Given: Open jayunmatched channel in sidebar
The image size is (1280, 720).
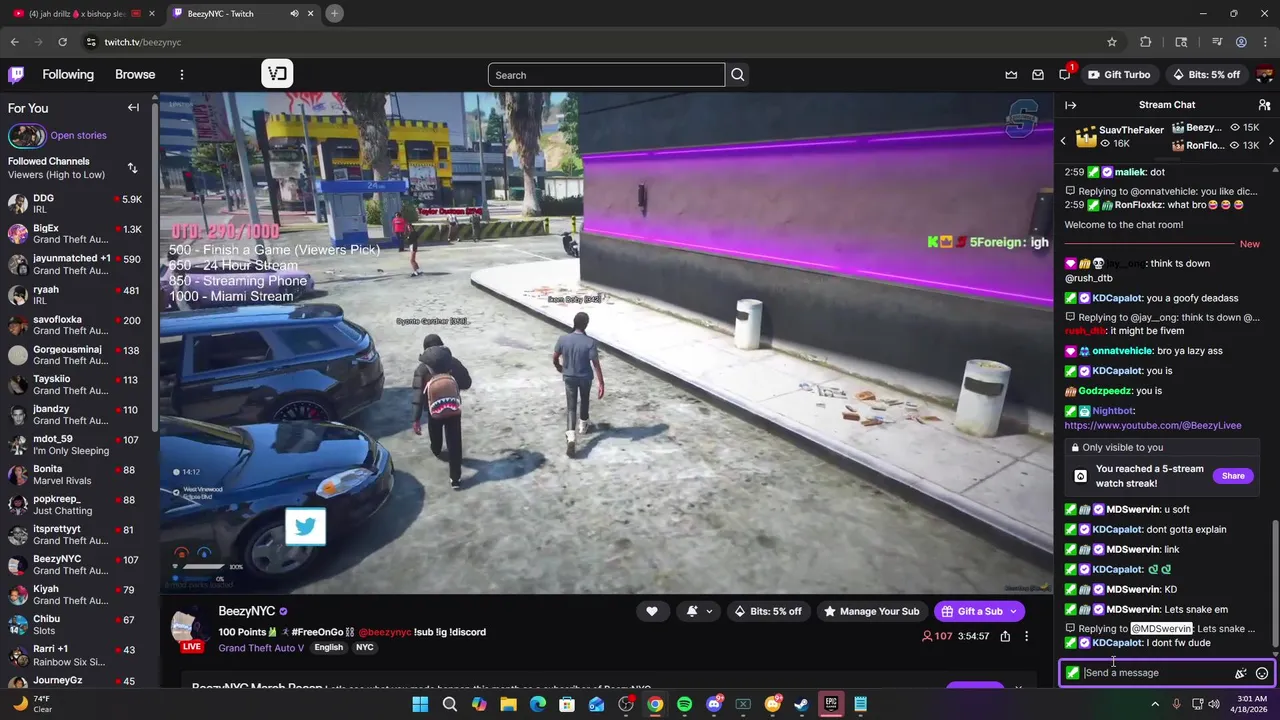Looking at the screenshot, I should [78, 265].
